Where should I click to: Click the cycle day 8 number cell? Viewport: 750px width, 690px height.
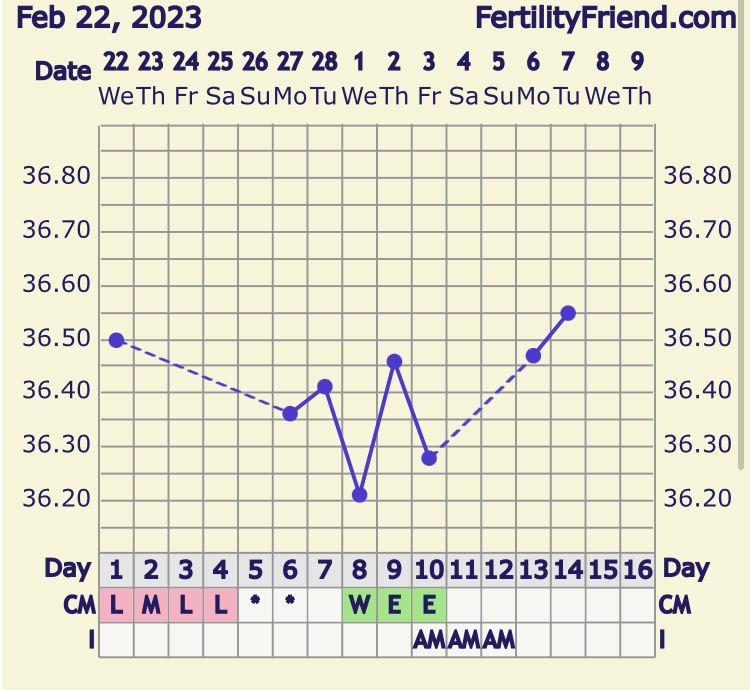coord(360,570)
